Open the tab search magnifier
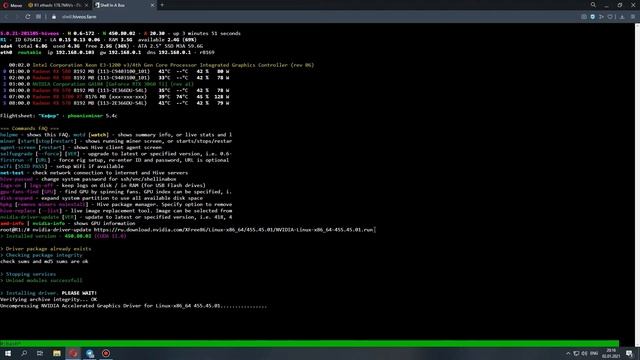640x360 pixels. 593,5
